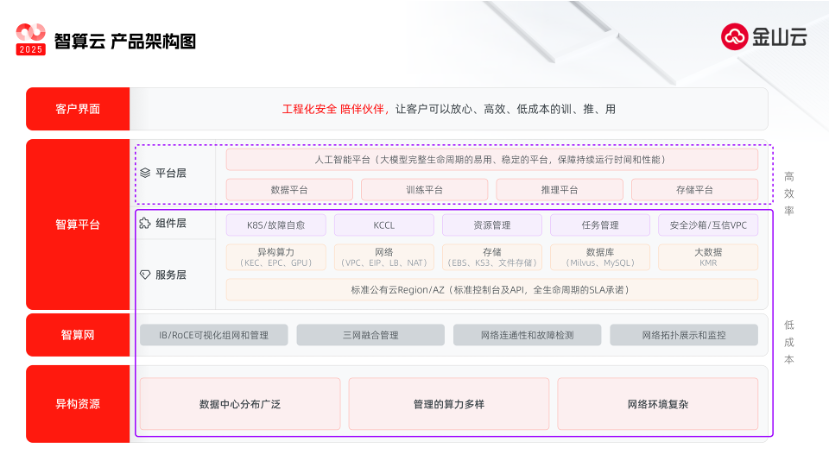
Task: Choose the 训练平台 box
Action: coord(424,189)
